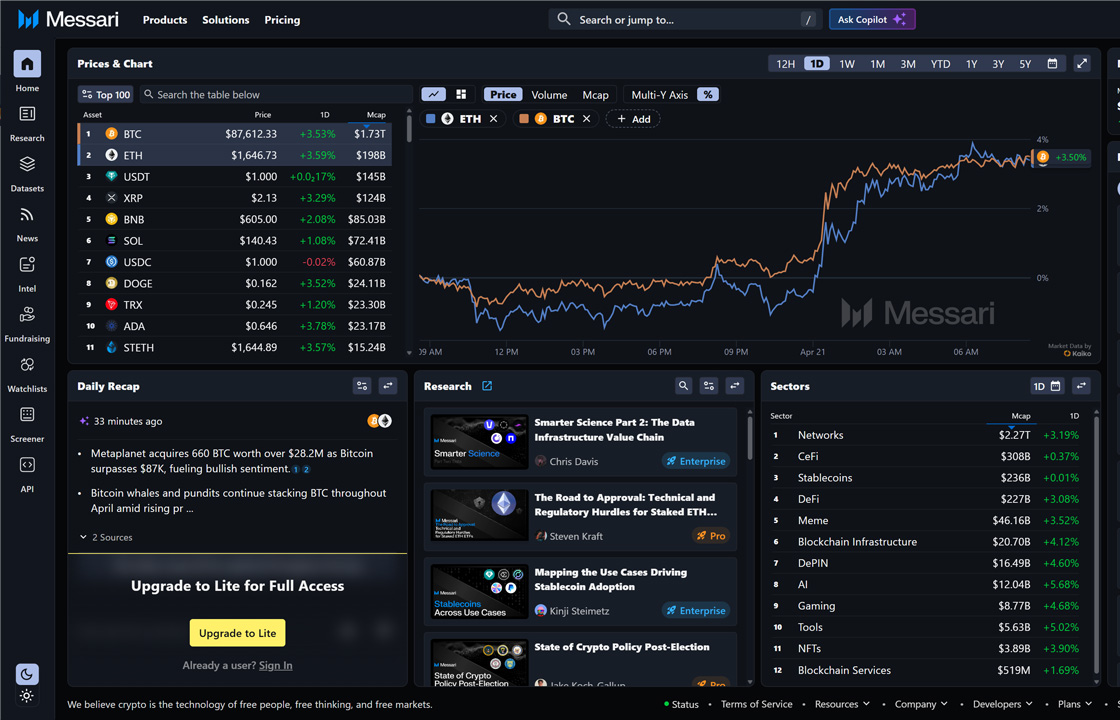This screenshot has width=1120, height=720.
Task: Sort Sectors table by Mcap column
Action: coord(1020,416)
